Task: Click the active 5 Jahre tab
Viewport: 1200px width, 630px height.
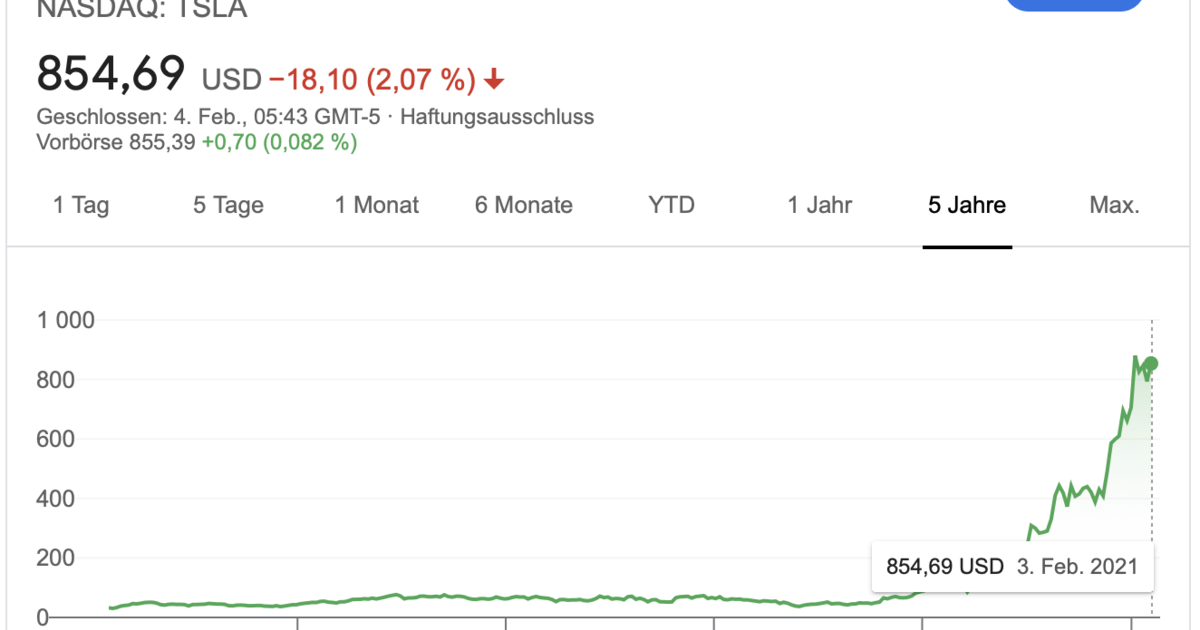Action: point(966,205)
